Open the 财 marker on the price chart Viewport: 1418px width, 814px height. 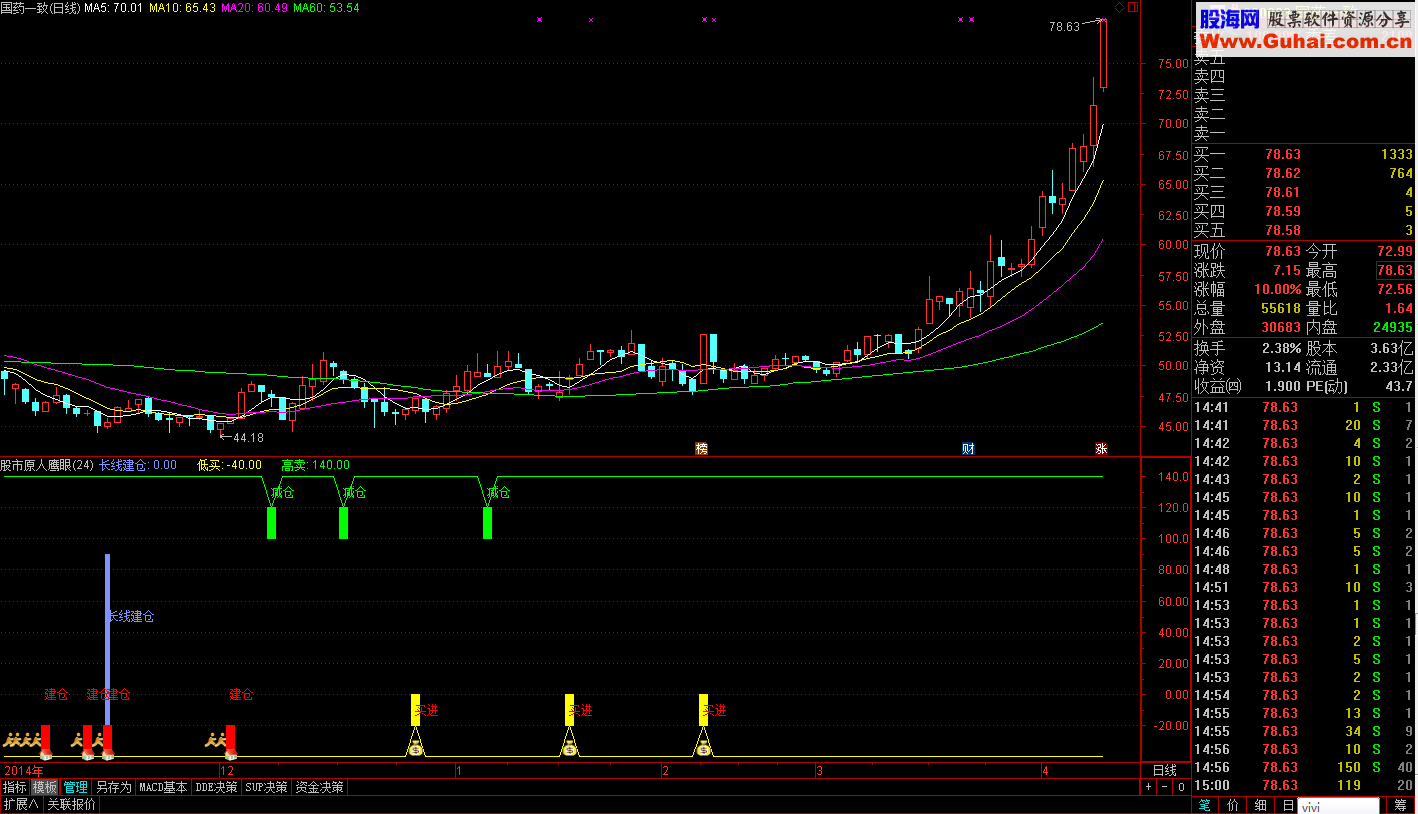[968, 449]
